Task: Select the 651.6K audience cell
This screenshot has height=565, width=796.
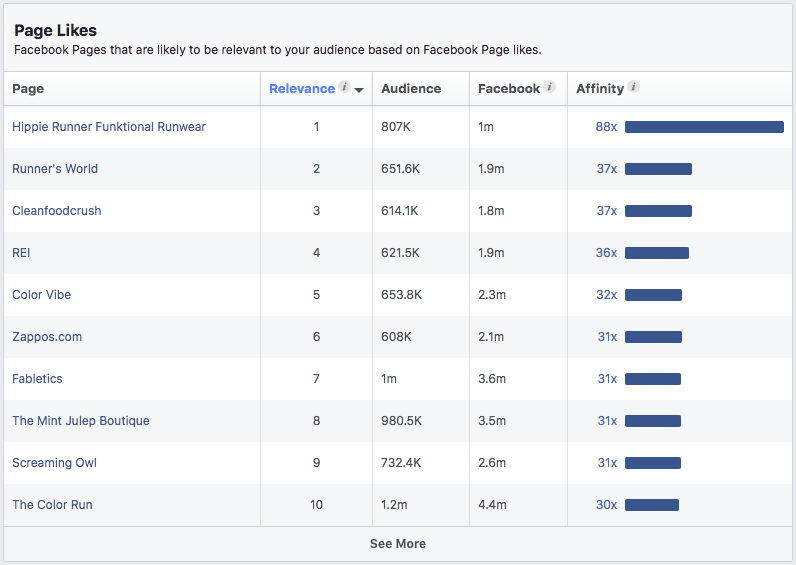Action: (401, 169)
